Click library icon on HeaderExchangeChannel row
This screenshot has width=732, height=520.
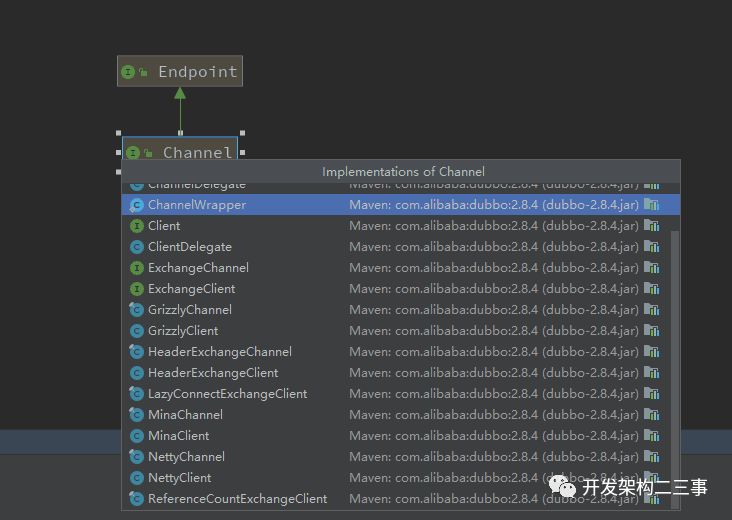[x=652, y=351]
